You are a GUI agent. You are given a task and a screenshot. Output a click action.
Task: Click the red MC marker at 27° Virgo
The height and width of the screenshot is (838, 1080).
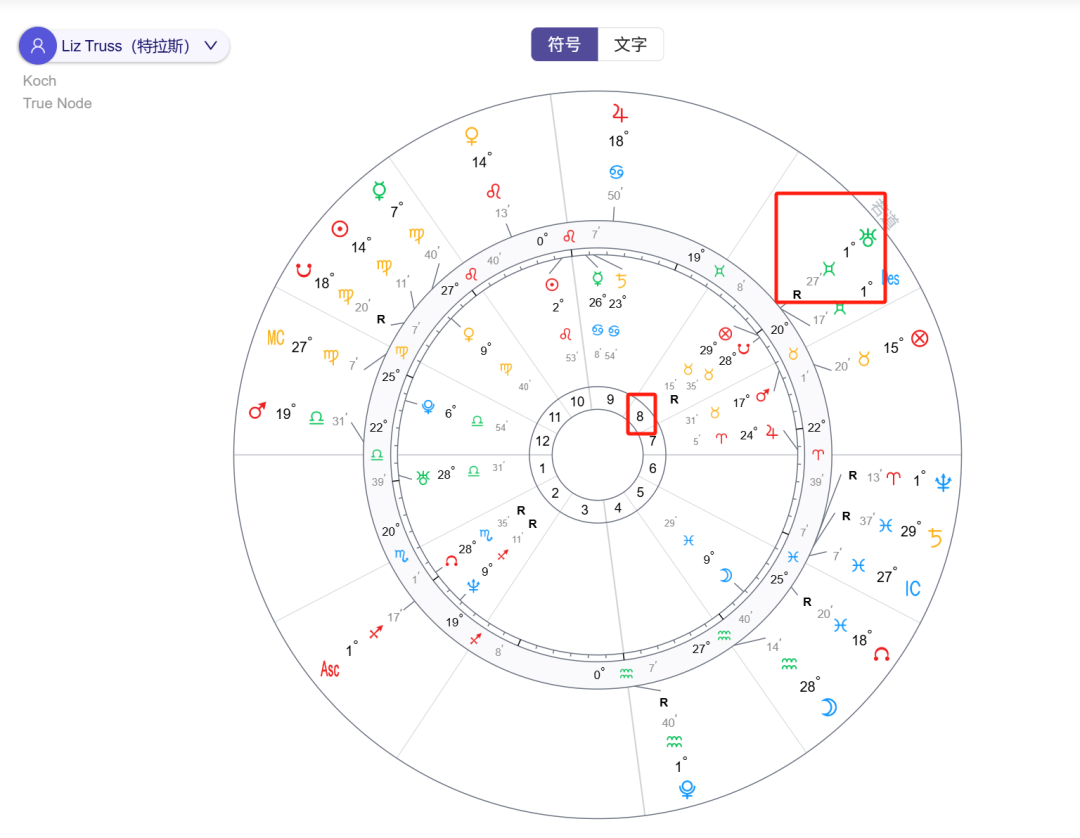(276, 337)
